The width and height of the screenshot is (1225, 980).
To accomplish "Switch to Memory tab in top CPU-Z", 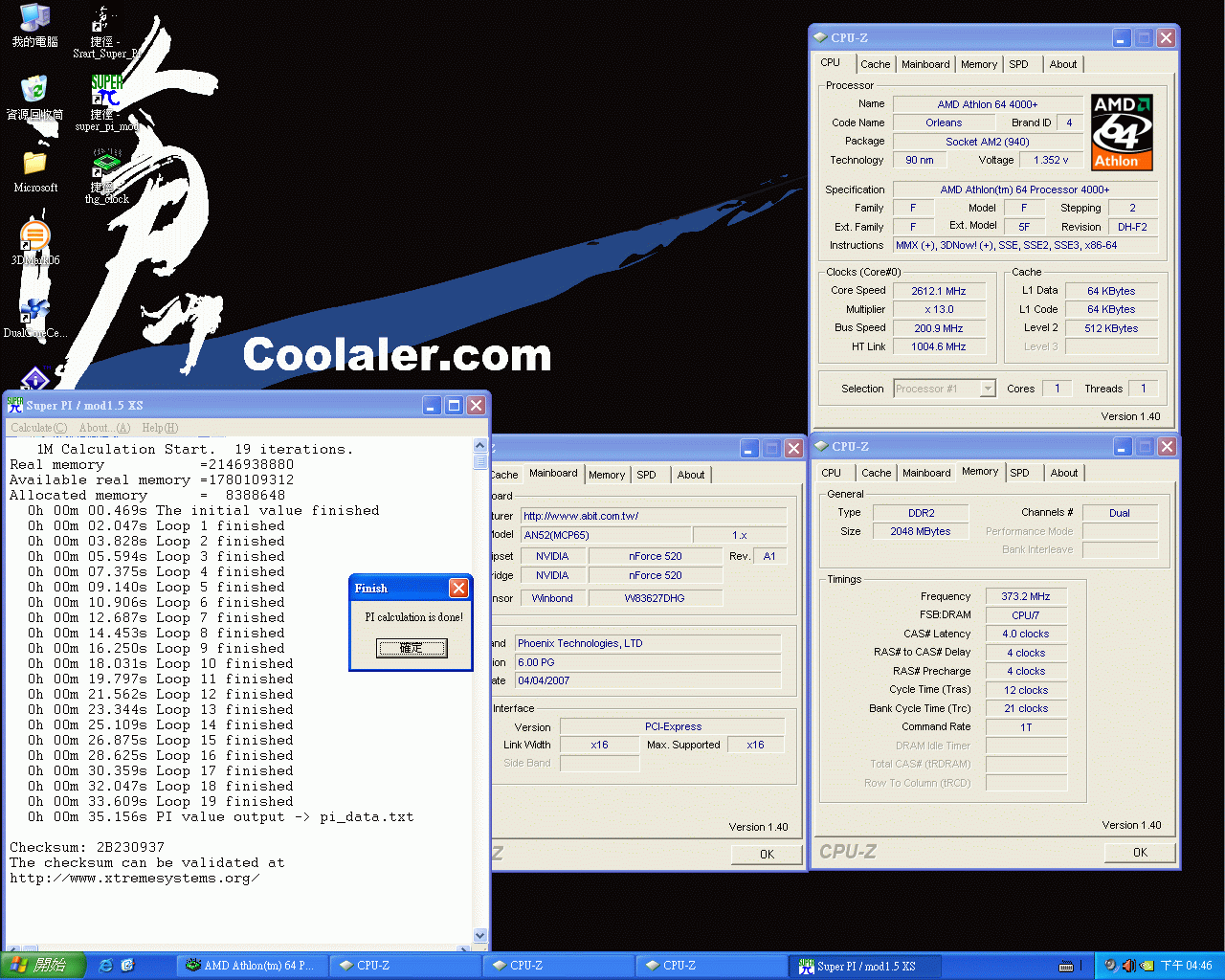I will [979, 64].
